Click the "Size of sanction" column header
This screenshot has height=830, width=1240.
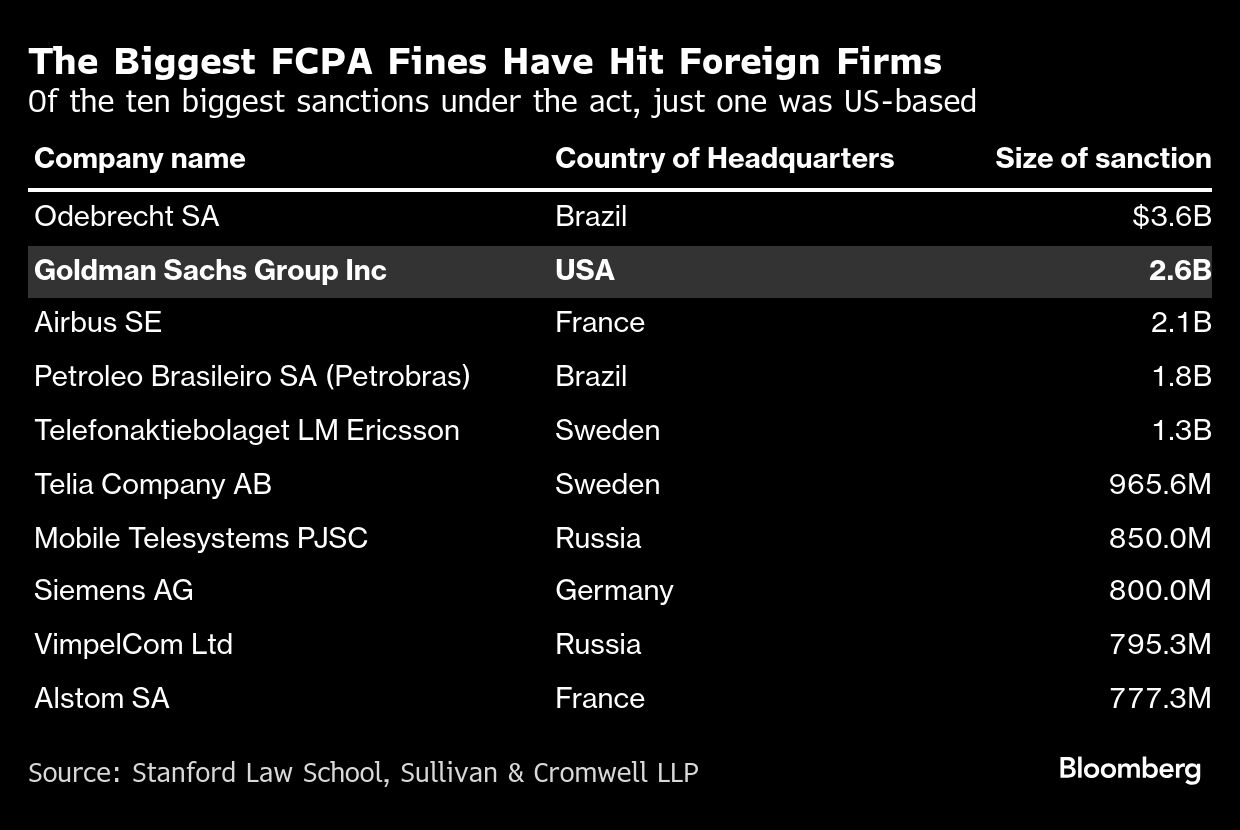click(x=1102, y=158)
